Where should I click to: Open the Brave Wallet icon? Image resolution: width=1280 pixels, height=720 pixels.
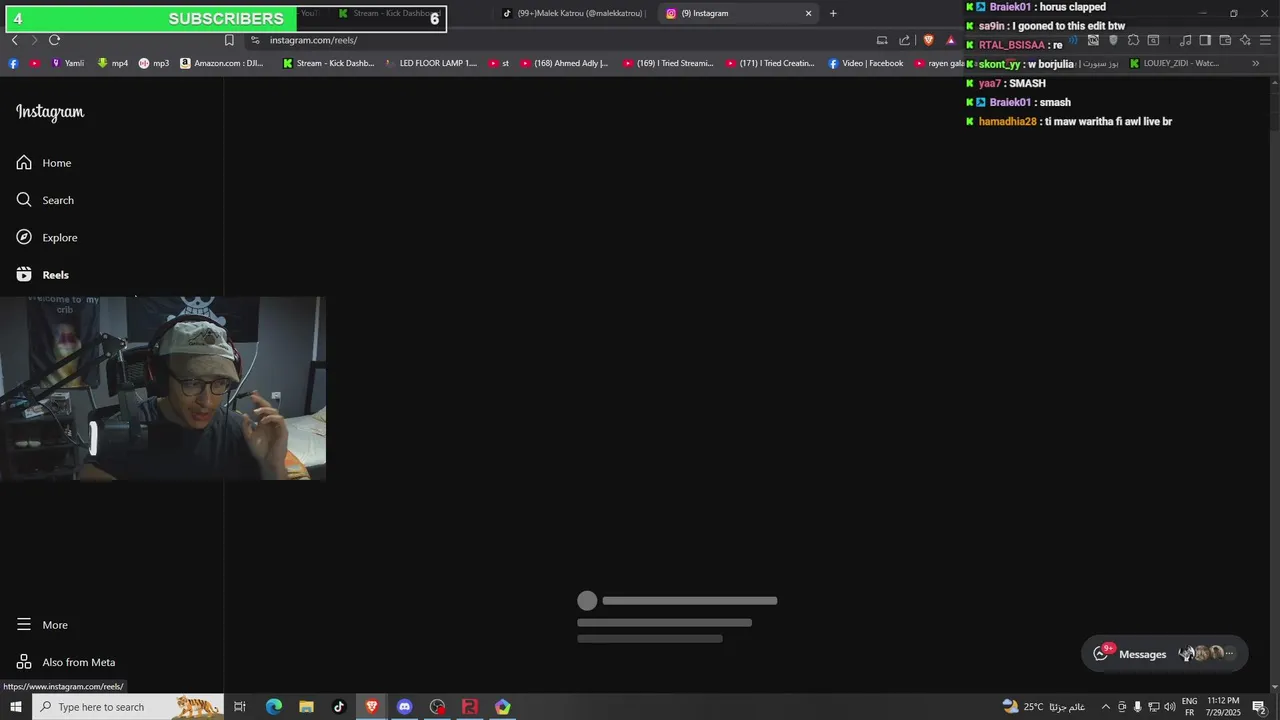[x=1225, y=40]
